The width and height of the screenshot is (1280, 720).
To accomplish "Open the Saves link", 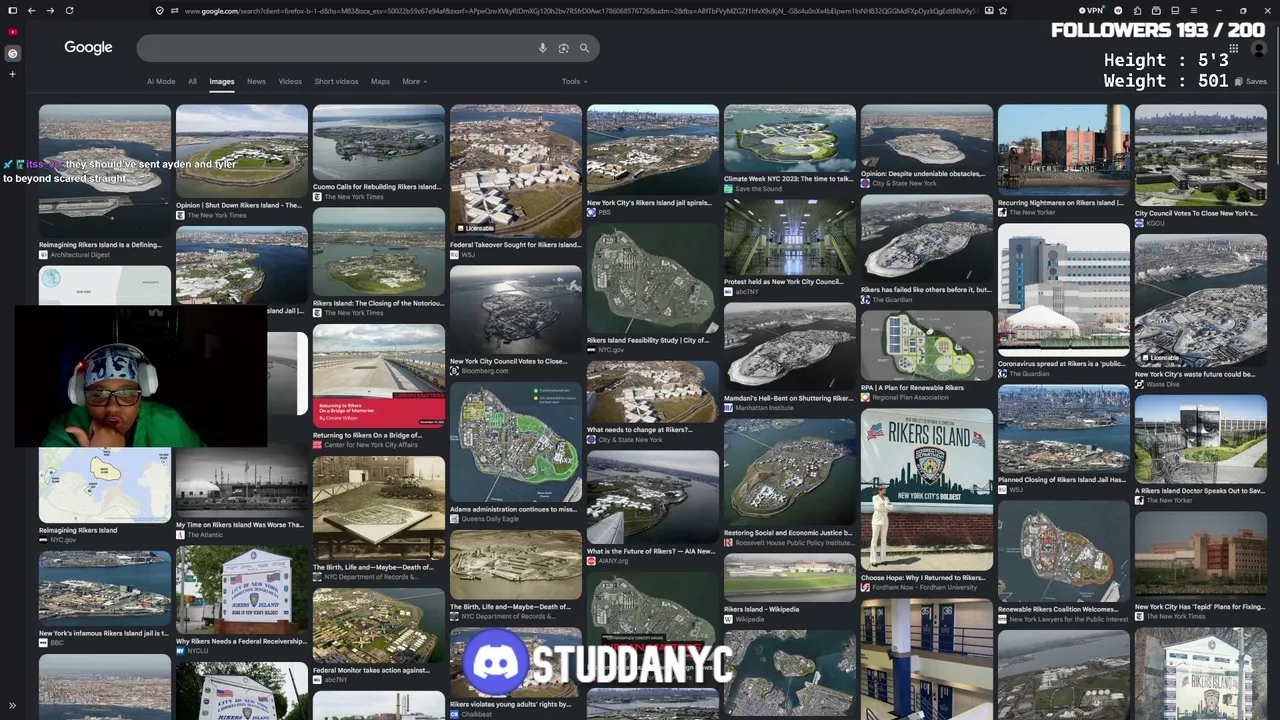I will pos(1251,81).
